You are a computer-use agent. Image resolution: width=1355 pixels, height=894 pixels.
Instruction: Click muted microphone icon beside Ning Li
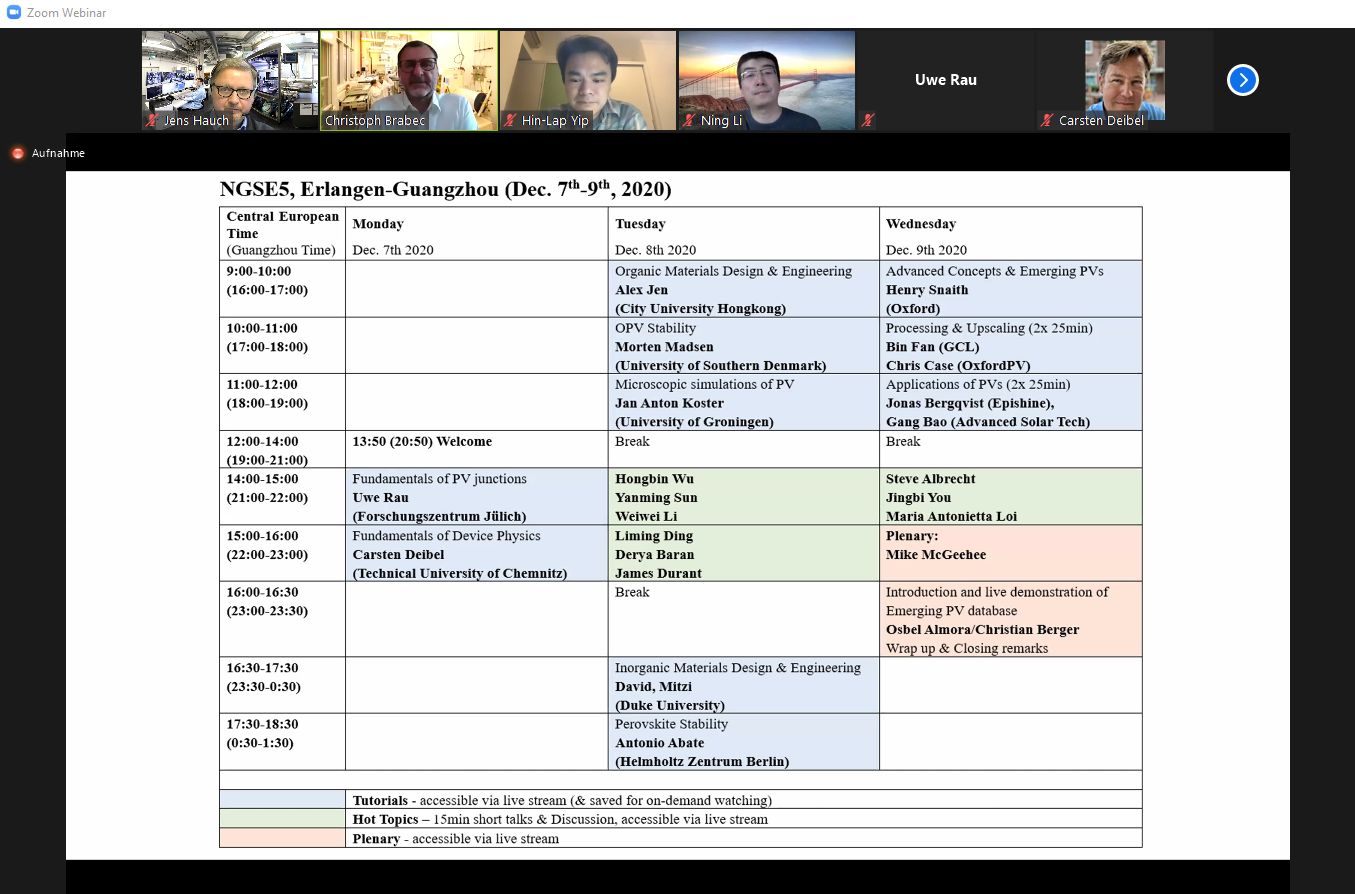[x=688, y=121]
